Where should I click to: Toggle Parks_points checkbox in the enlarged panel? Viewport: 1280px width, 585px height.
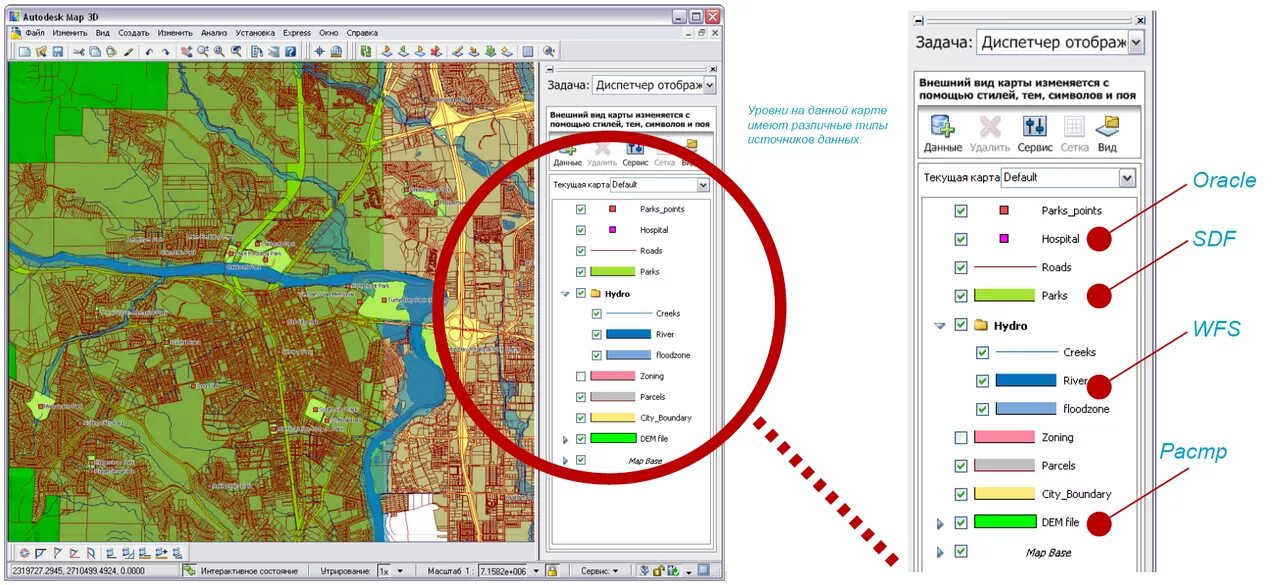click(961, 211)
